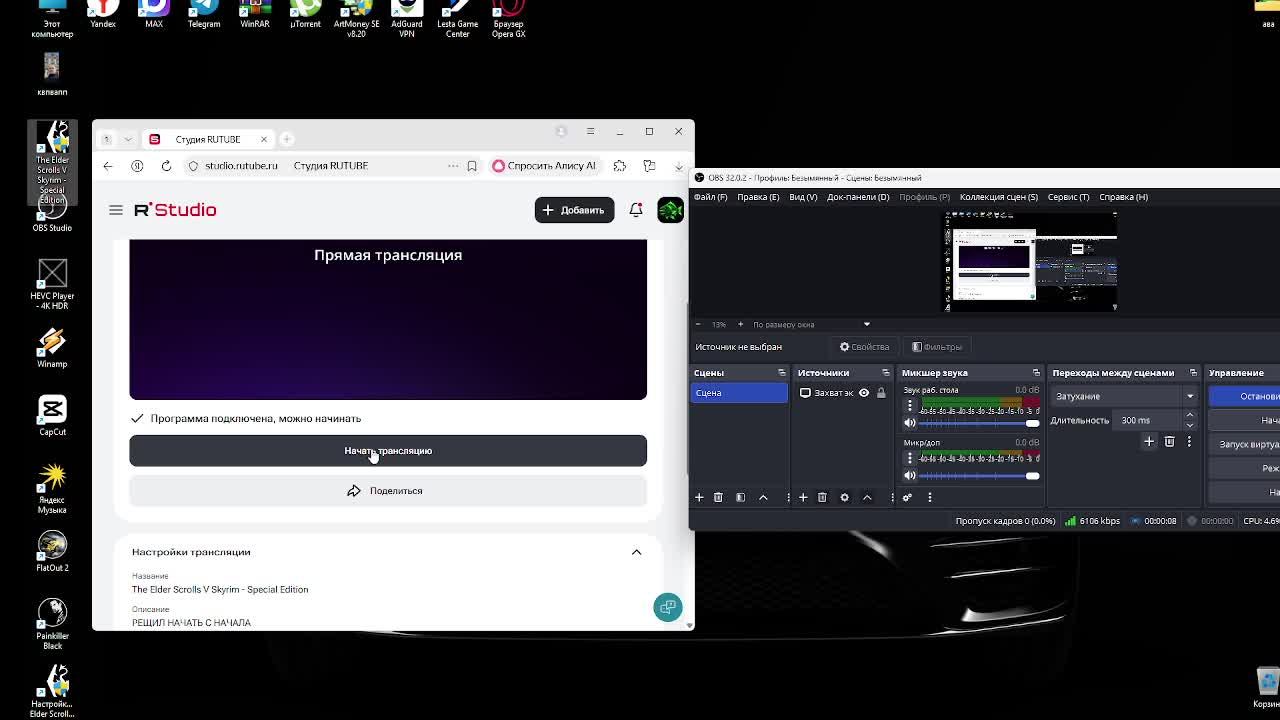The image size is (1280, 720).
Task: Open the Правка menu in OBS
Action: pyautogui.click(x=758, y=197)
